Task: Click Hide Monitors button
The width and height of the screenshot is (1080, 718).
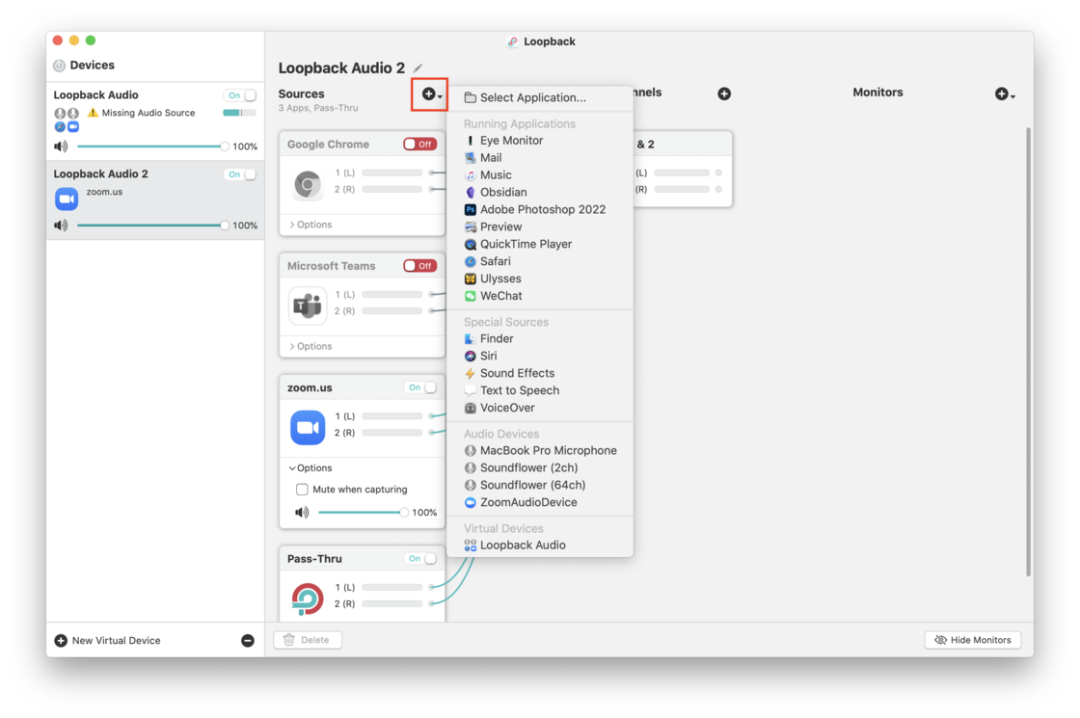Action: pos(972,639)
